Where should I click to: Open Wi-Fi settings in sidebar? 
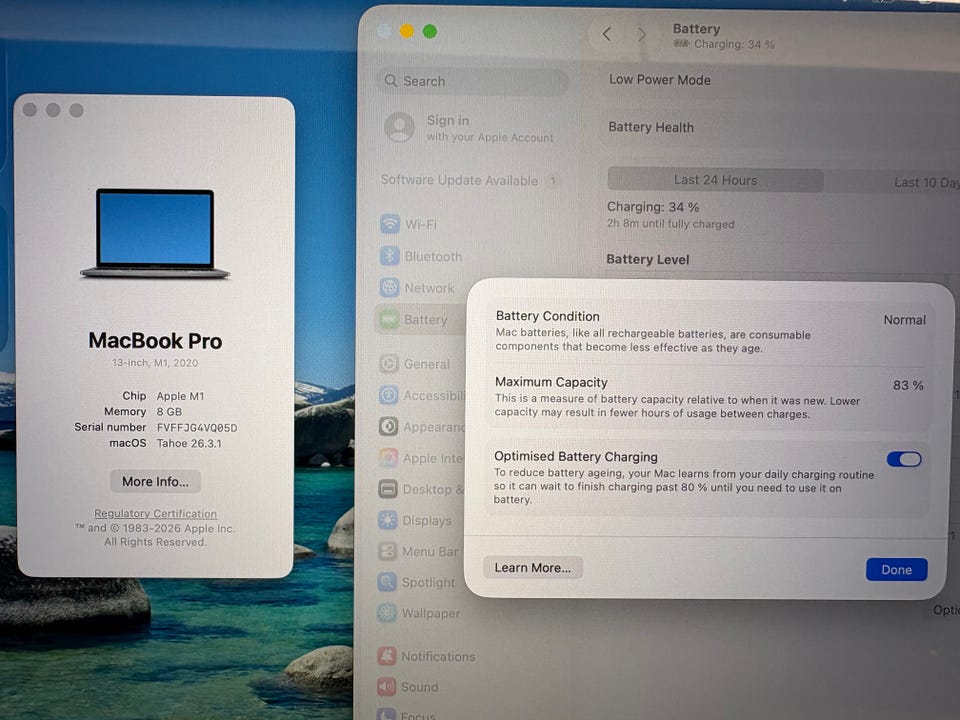421,224
